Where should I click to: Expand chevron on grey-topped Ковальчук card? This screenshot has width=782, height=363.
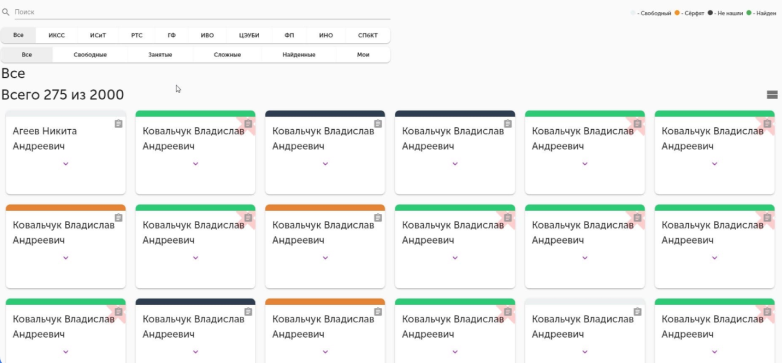click(585, 352)
